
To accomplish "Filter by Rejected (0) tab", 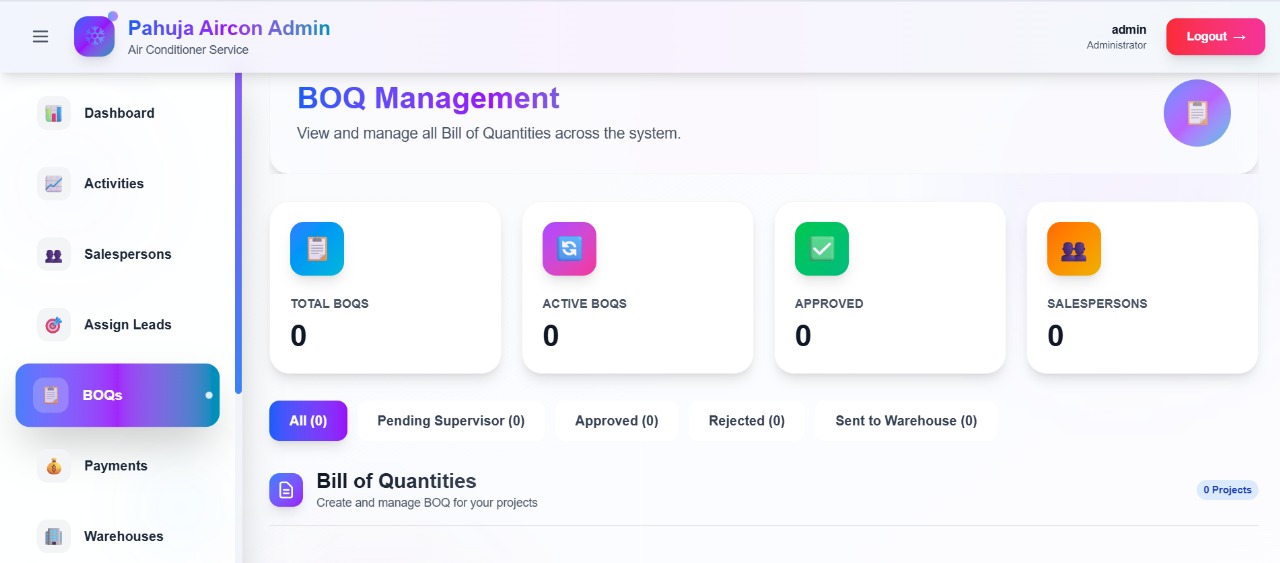I will [746, 421].
